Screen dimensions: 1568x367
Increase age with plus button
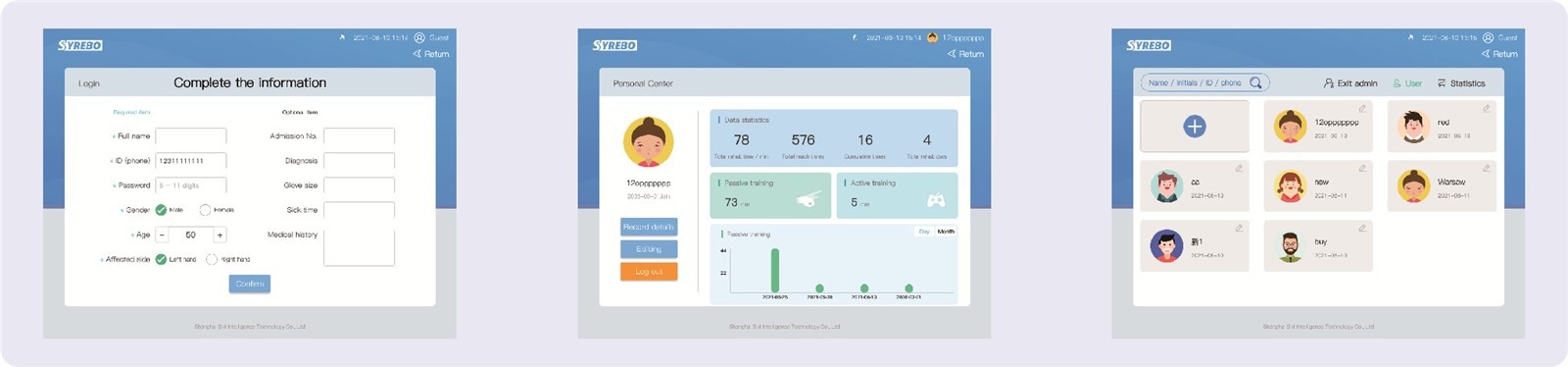220,235
